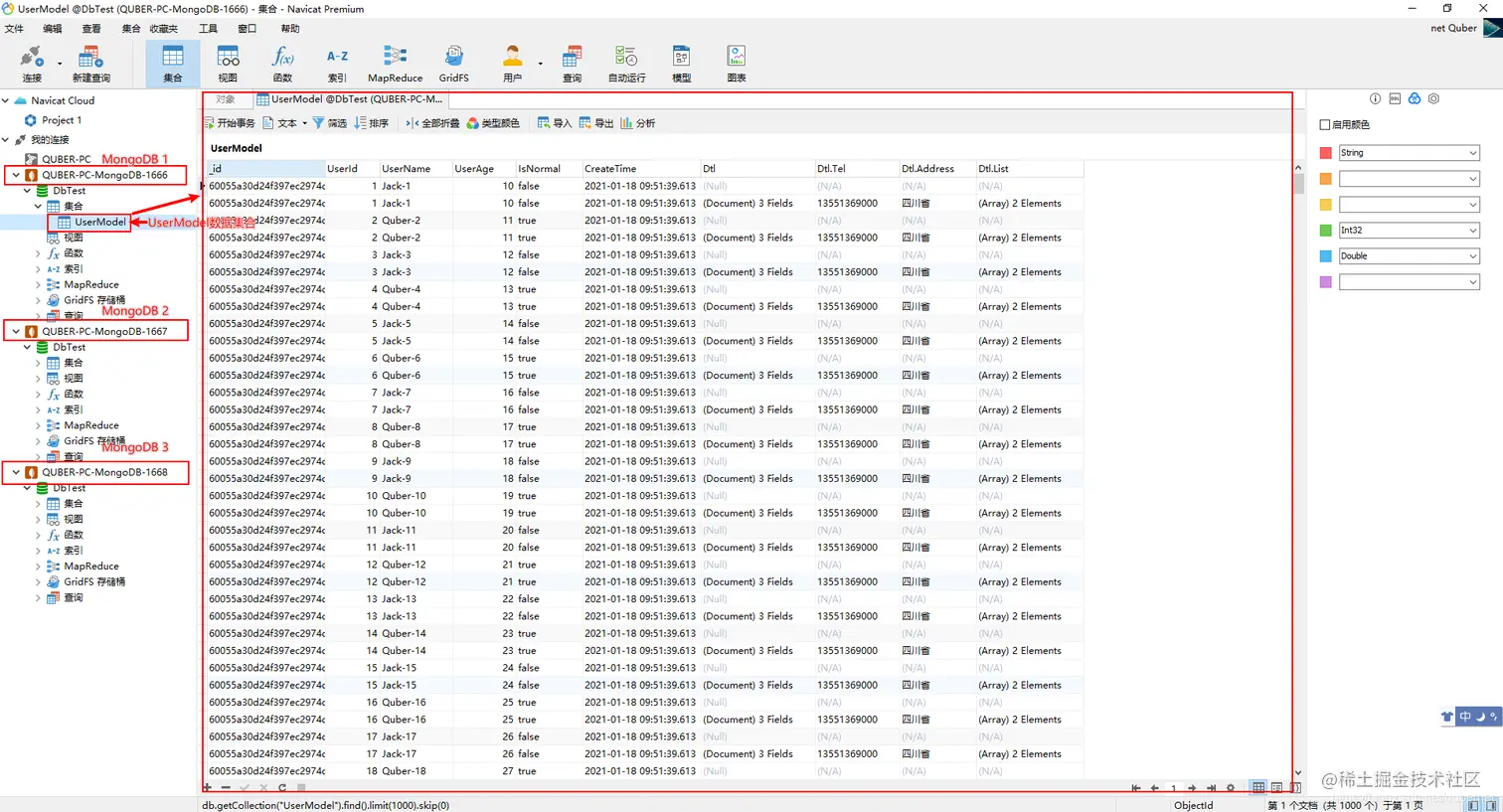Click the 筛选 (Filter) button
This screenshot has height=812, width=1503.
[330, 123]
